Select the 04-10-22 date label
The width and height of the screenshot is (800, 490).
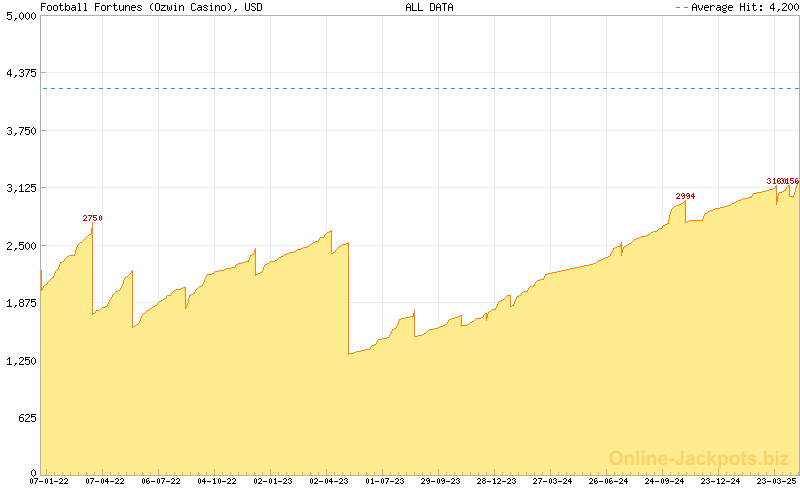pos(217,481)
